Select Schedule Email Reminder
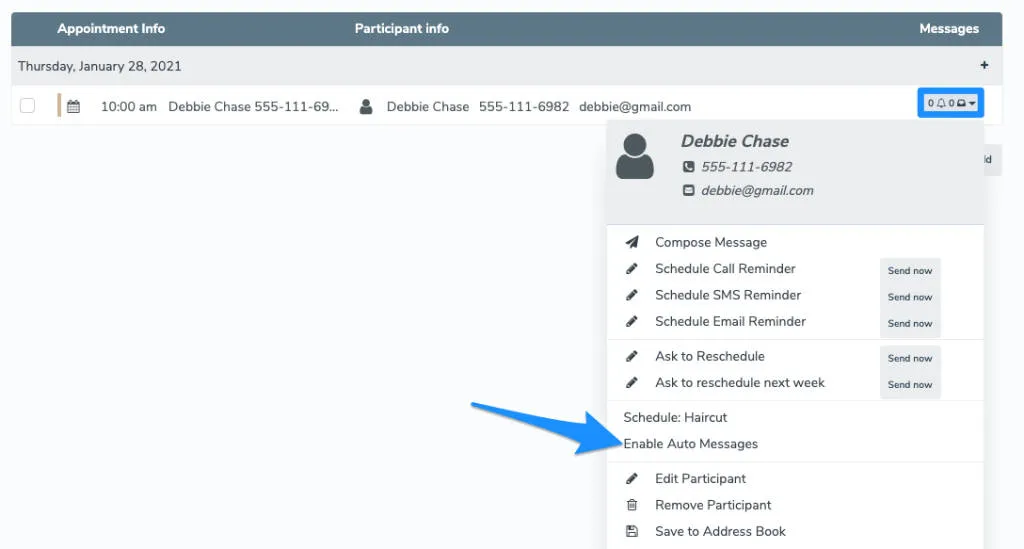 (x=730, y=321)
